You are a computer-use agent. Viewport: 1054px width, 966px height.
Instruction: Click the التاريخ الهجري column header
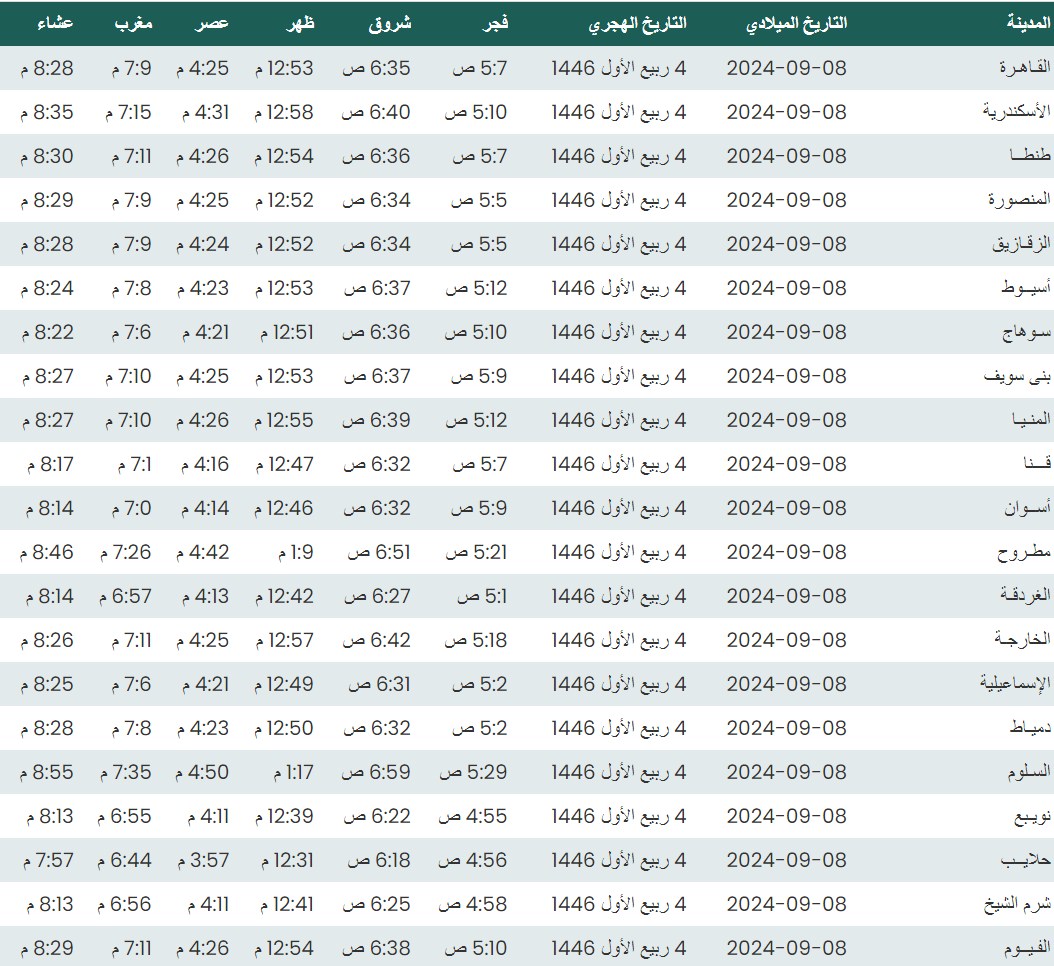(x=635, y=24)
